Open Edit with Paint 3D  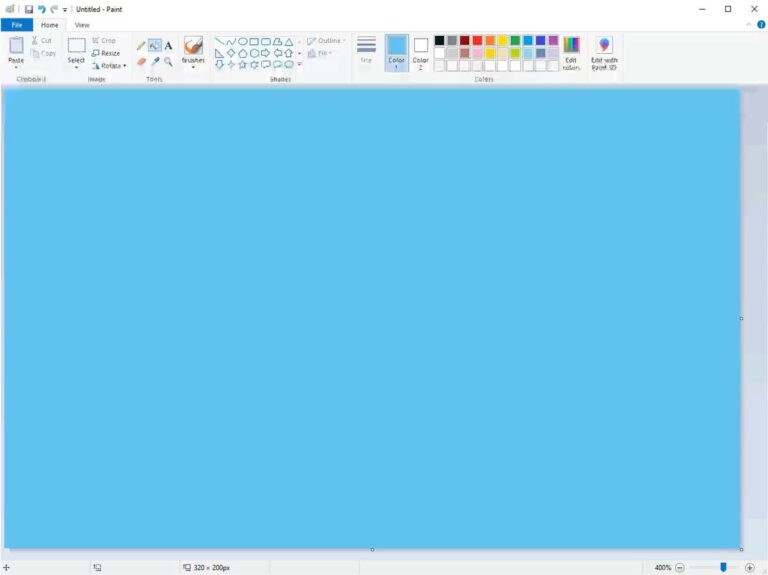click(604, 53)
